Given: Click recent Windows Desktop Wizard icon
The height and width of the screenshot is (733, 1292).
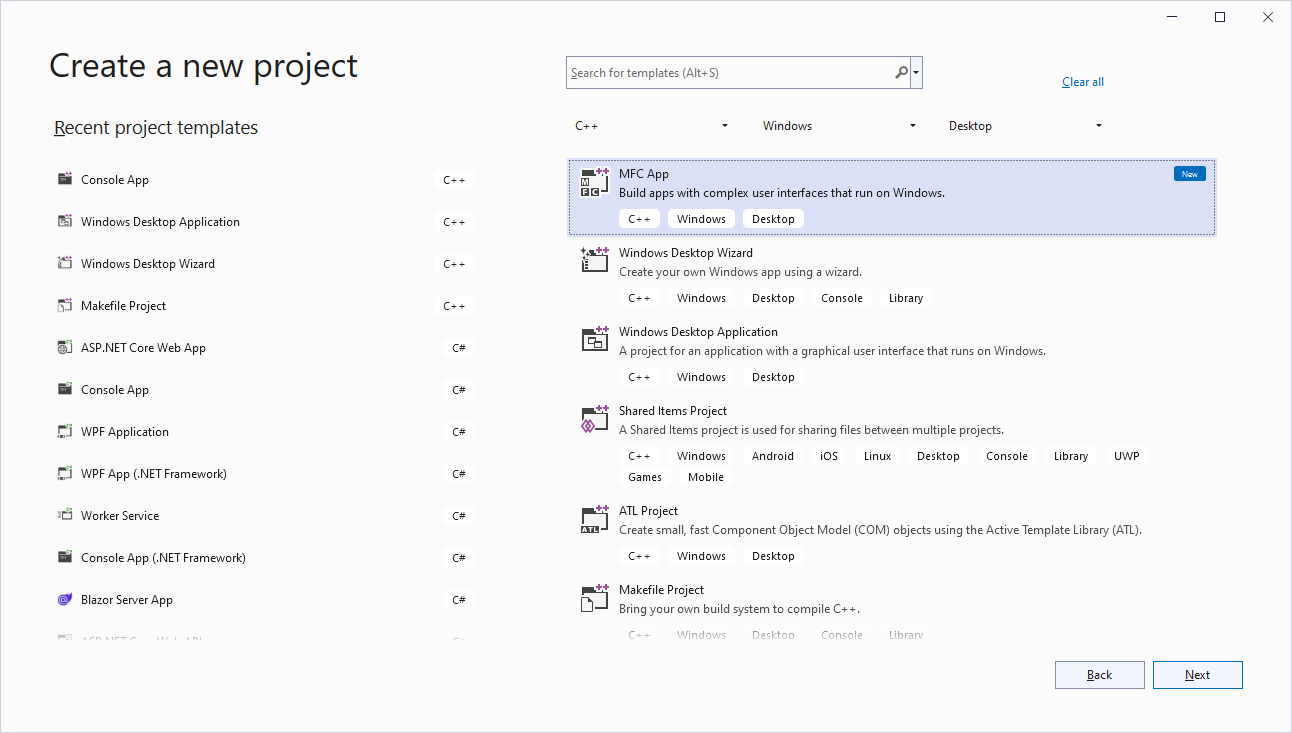Looking at the screenshot, I should pyautogui.click(x=65, y=264).
